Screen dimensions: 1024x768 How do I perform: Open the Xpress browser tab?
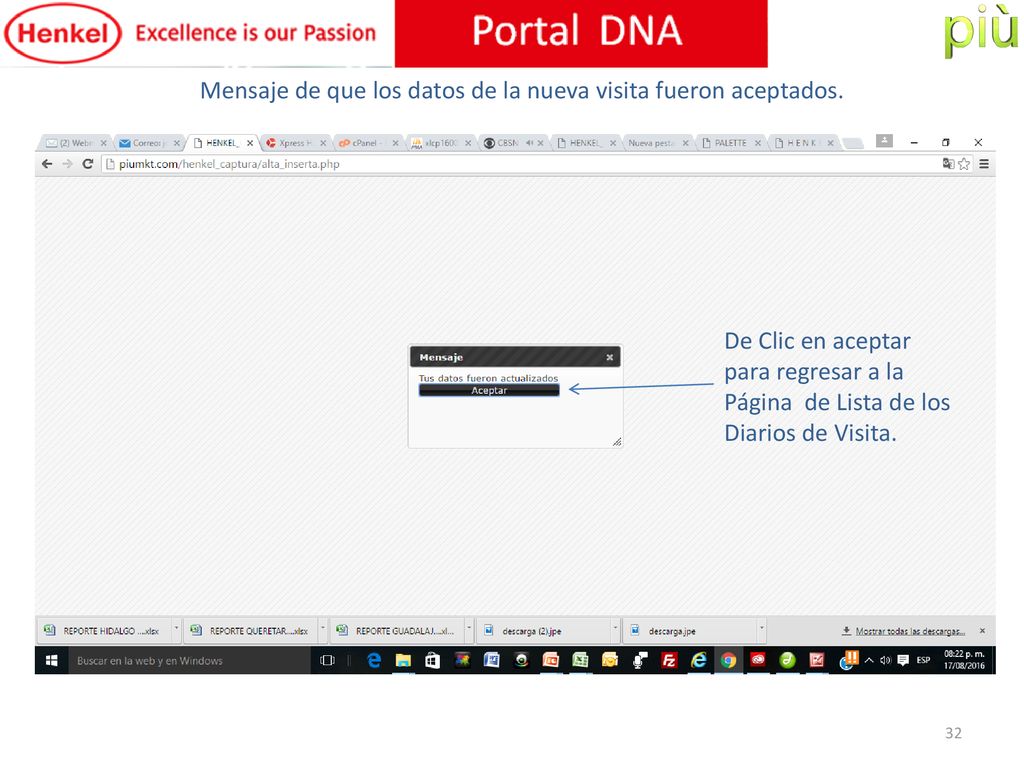coord(291,143)
